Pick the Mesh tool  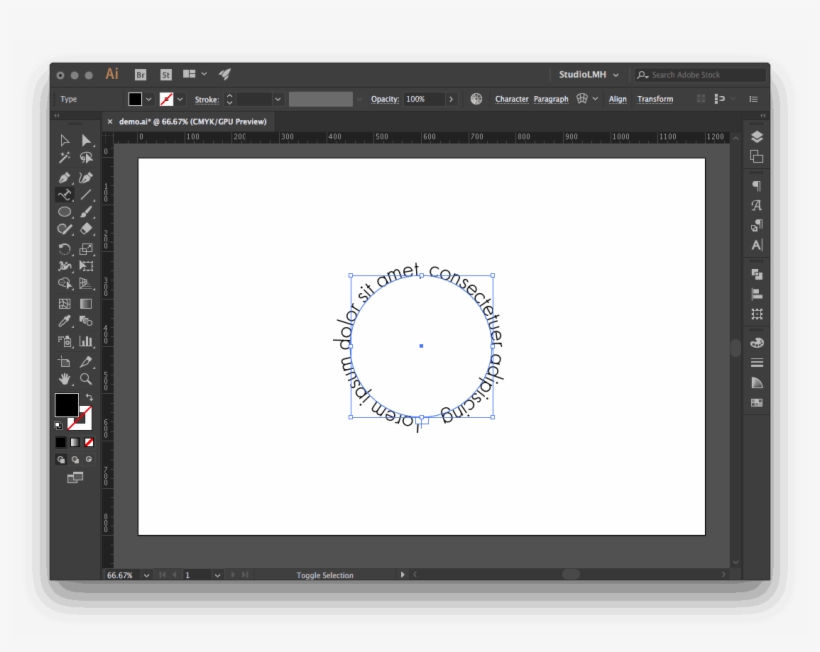64,304
